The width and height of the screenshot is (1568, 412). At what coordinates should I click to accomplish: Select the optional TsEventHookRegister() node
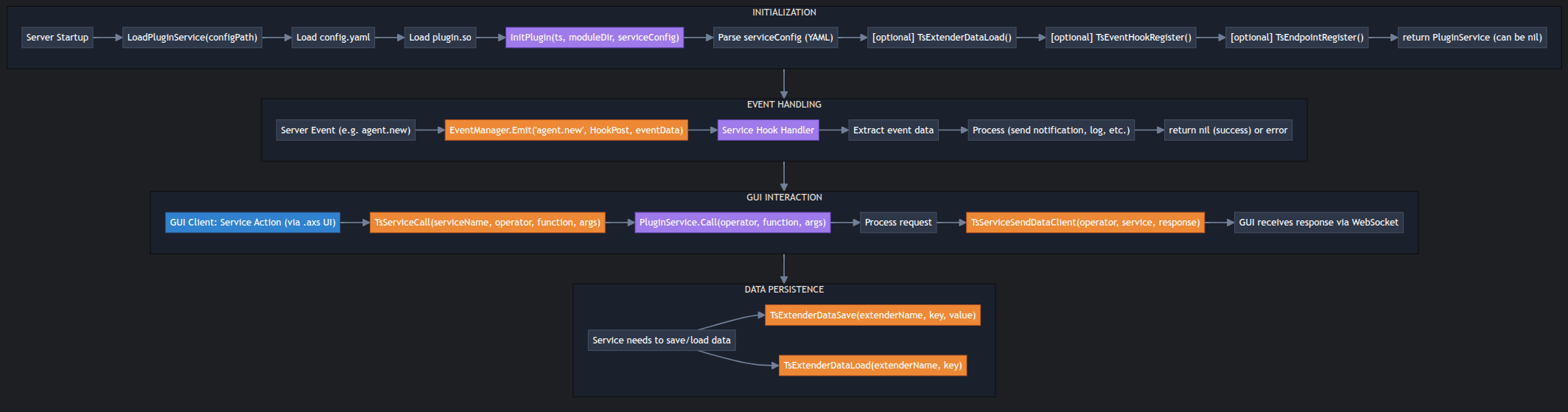pos(1121,38)
